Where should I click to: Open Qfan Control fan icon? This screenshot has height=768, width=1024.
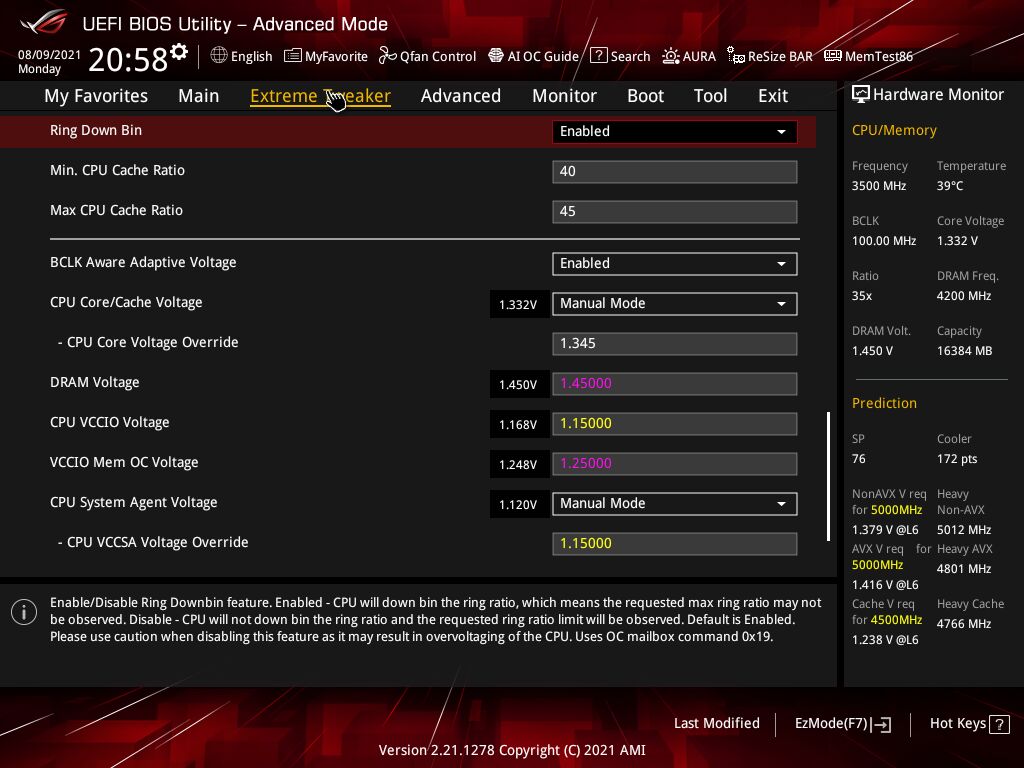[387, 56]
